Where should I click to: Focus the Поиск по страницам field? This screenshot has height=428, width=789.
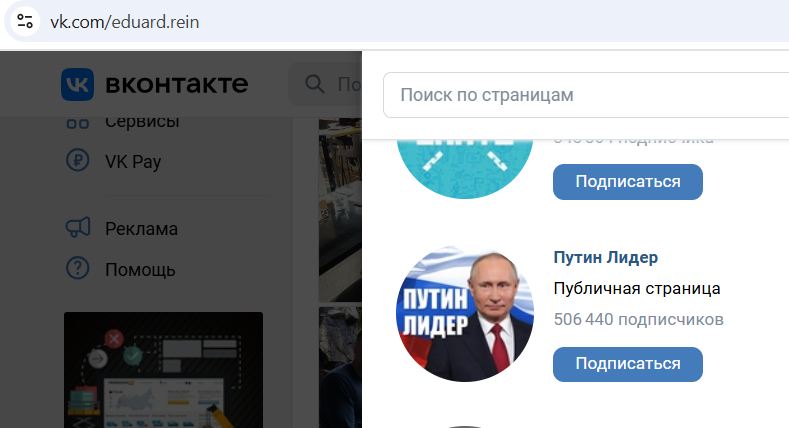pyautogui.click(x=586, y=95)
